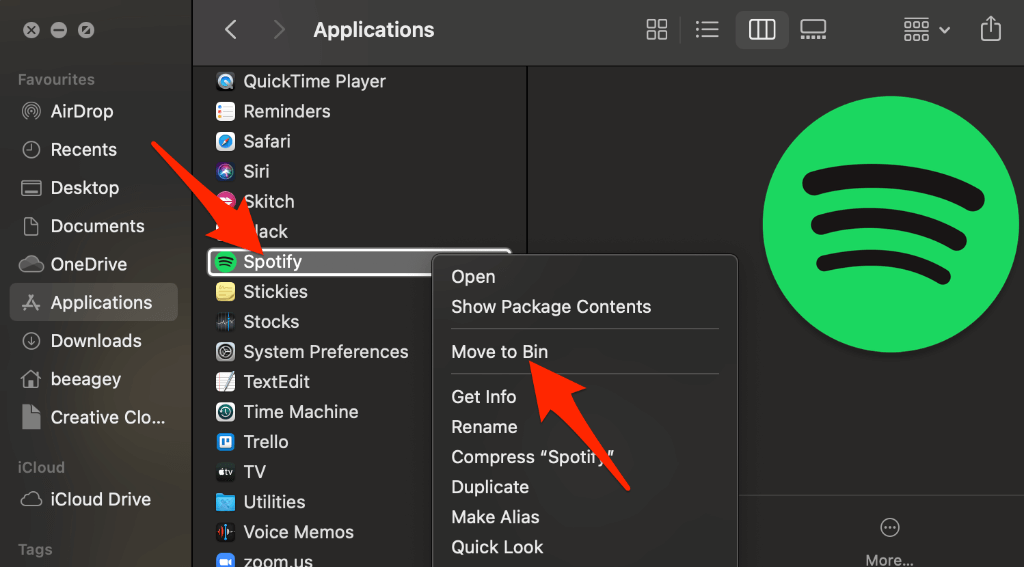Image resolution: width=1024 pixels, height=567 pixels.
Task: Switch to gallery view
Action: [813, 30]
